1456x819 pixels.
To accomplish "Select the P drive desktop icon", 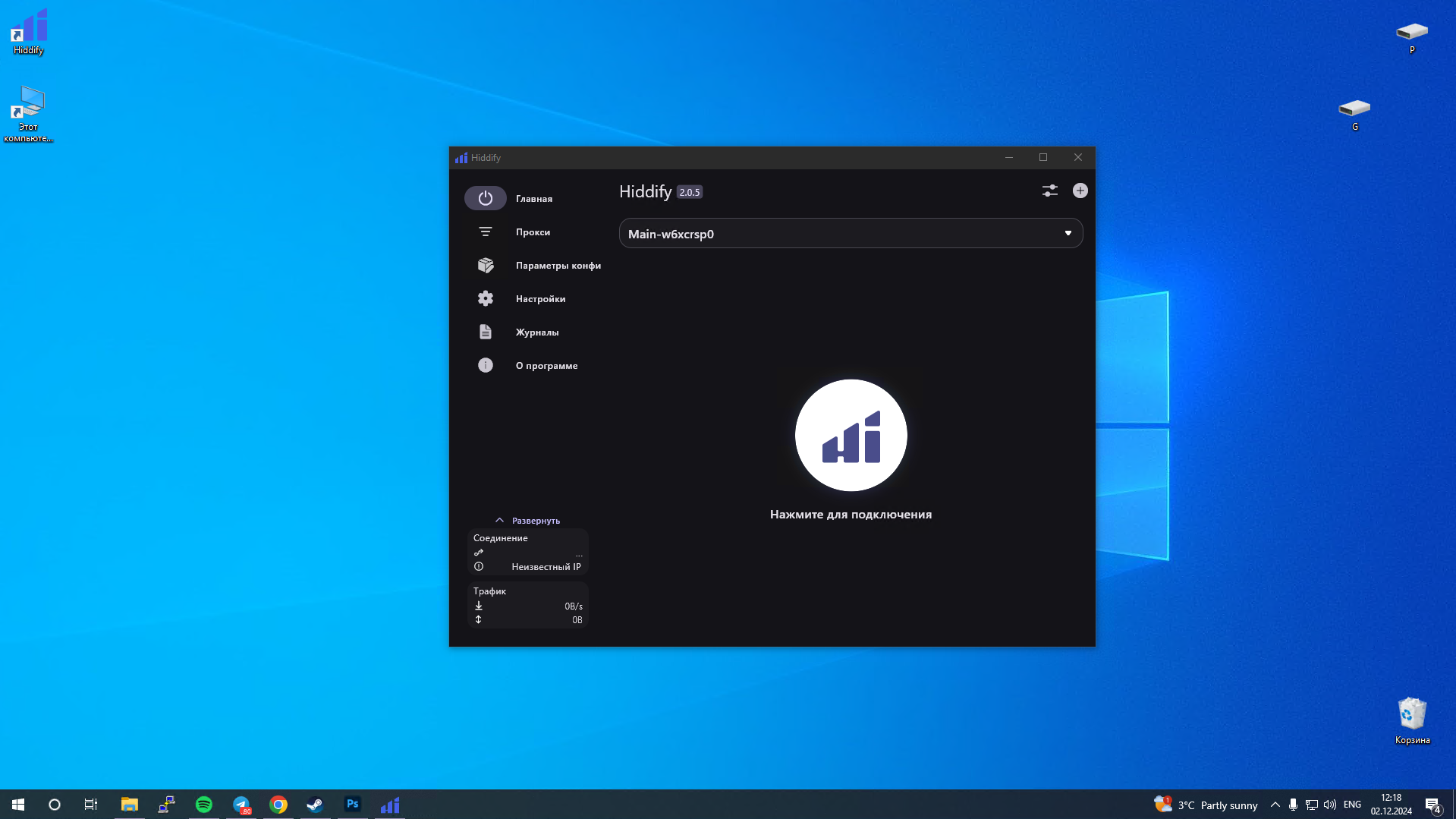I will (x=1411, y=37).
